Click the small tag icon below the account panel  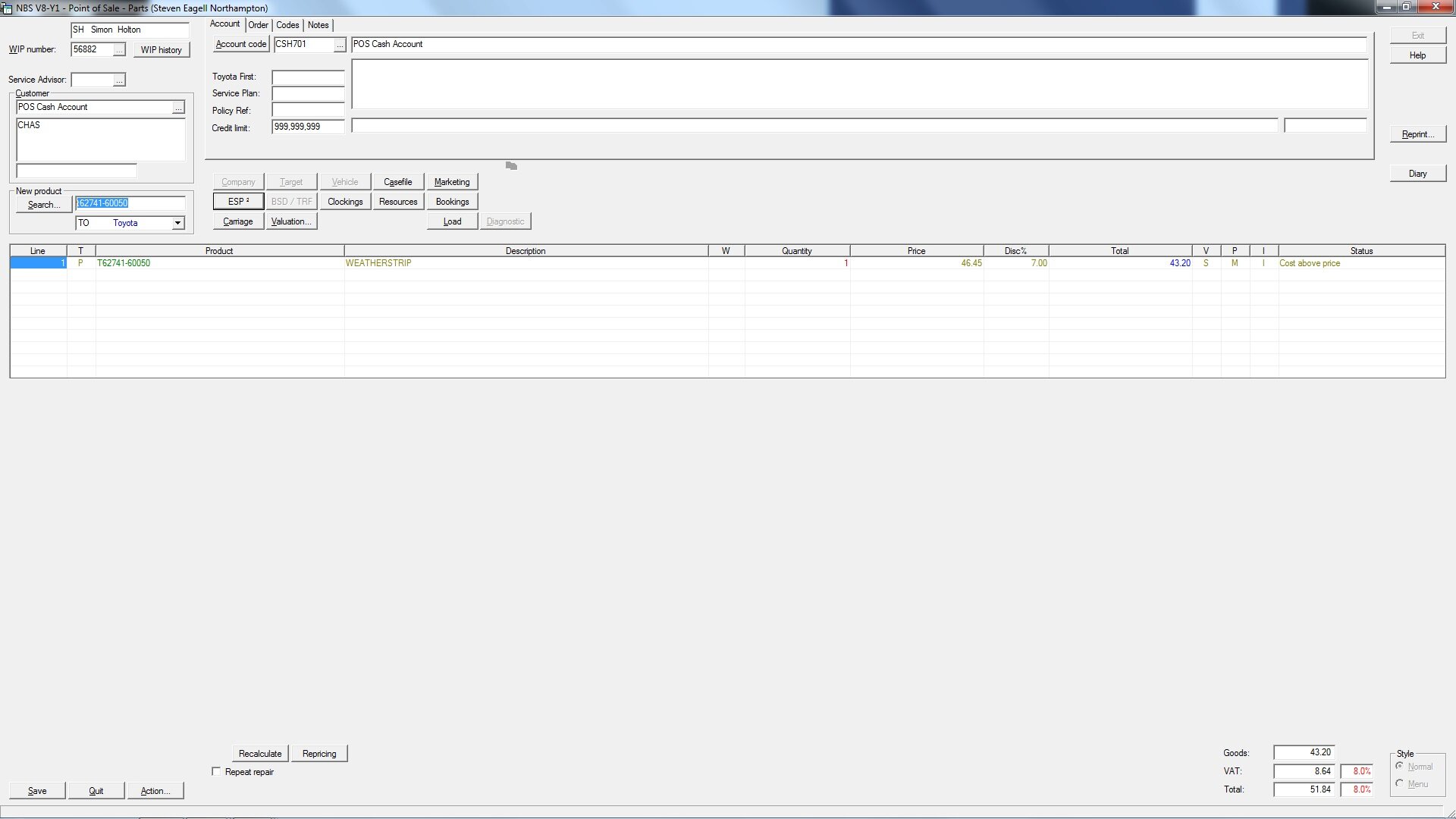(x=511, y=166)
